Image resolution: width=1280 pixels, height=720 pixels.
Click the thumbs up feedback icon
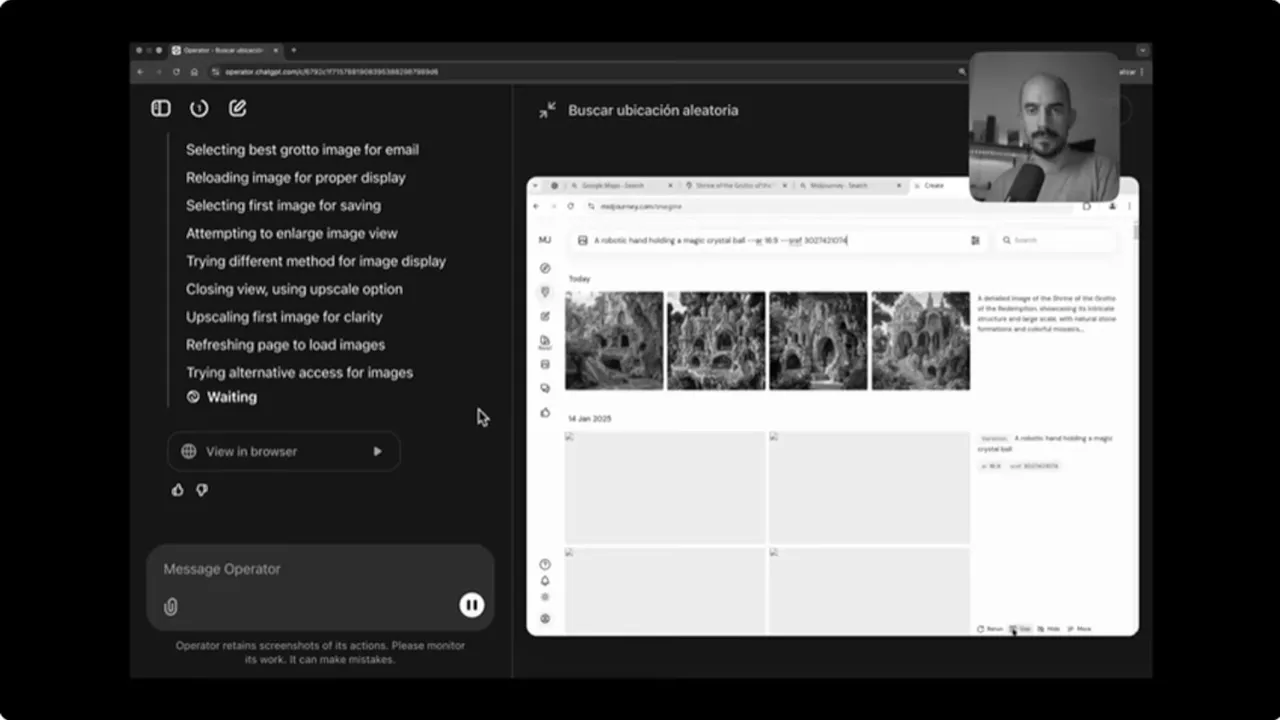[178, 490]
